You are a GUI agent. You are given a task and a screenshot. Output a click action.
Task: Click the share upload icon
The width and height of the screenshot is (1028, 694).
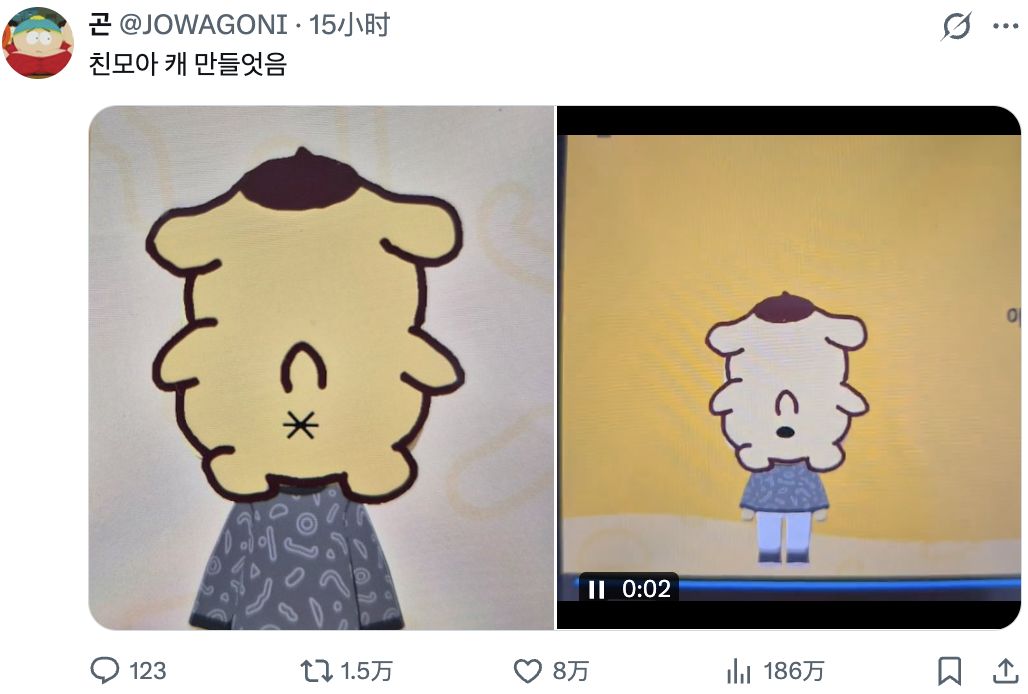(x=1005, y=671)
